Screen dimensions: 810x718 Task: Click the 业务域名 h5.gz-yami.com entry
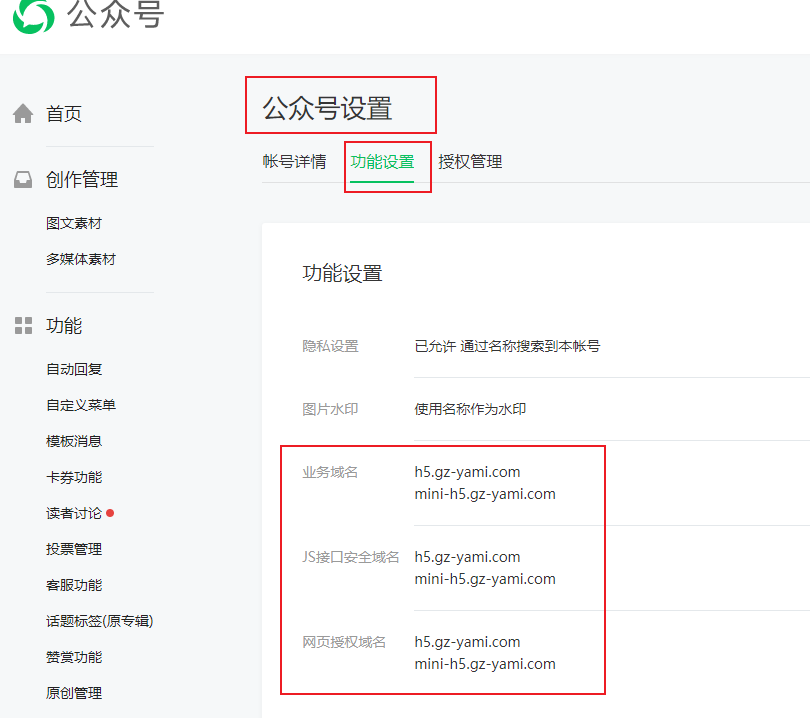pos(467,472)
